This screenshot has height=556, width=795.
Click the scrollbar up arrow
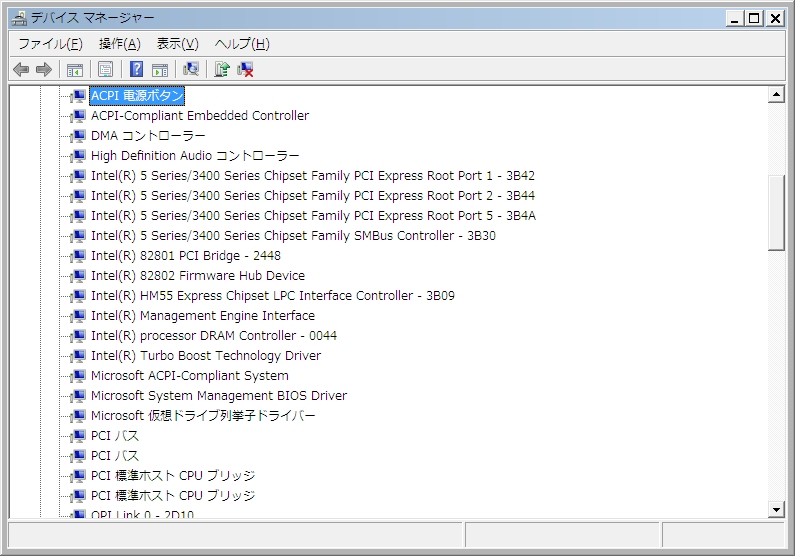coord(776,95)
